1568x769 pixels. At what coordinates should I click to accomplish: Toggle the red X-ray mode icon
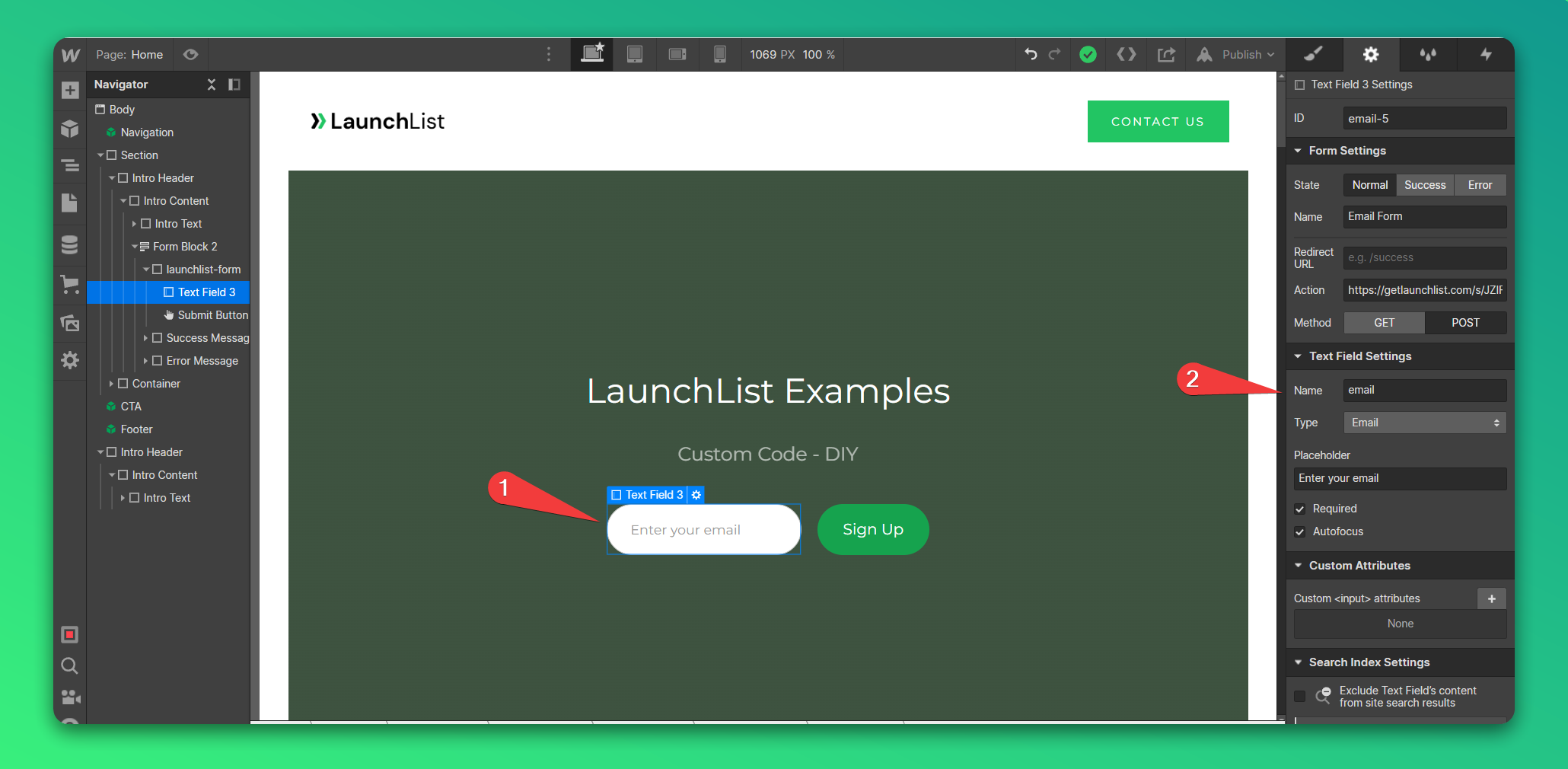tap(70, 634)
